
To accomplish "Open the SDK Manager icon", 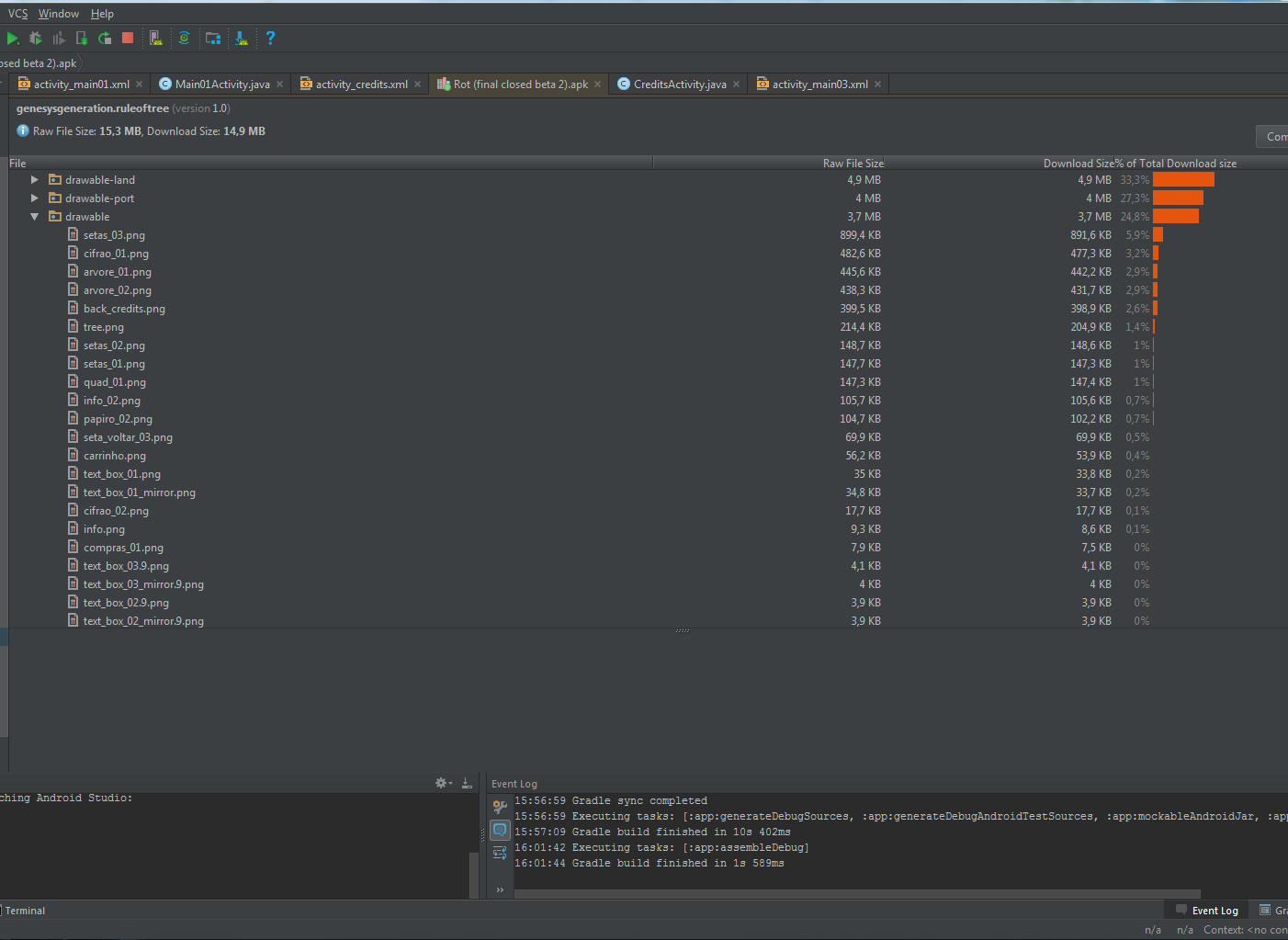I will click(x=242, y=38).
